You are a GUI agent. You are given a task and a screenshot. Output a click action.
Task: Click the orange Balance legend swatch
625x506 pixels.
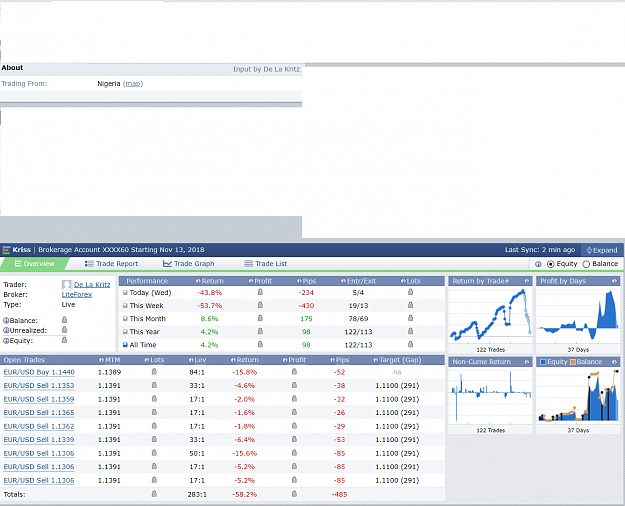[573, 362]
